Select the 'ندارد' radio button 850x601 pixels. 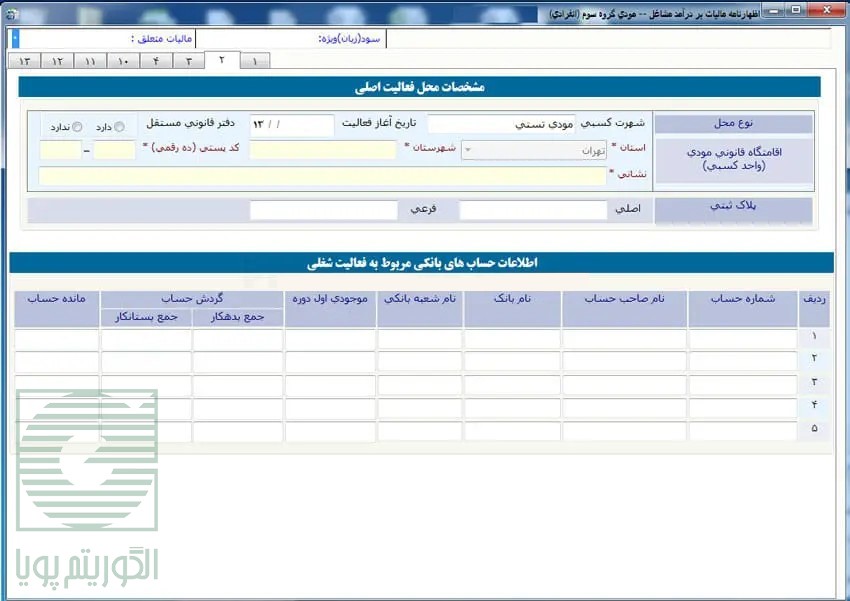(x=77, y=127)
